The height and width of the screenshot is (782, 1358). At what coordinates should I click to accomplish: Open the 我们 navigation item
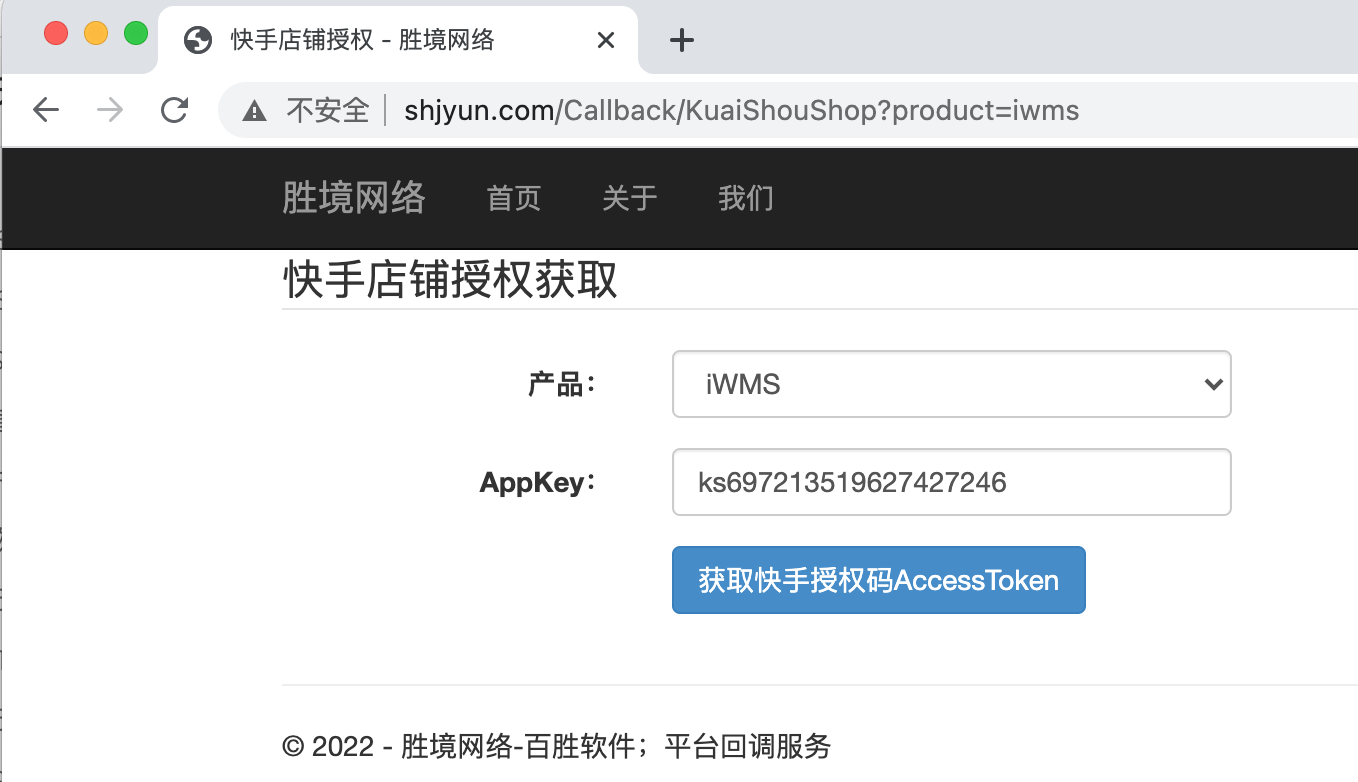click(745, 198)
